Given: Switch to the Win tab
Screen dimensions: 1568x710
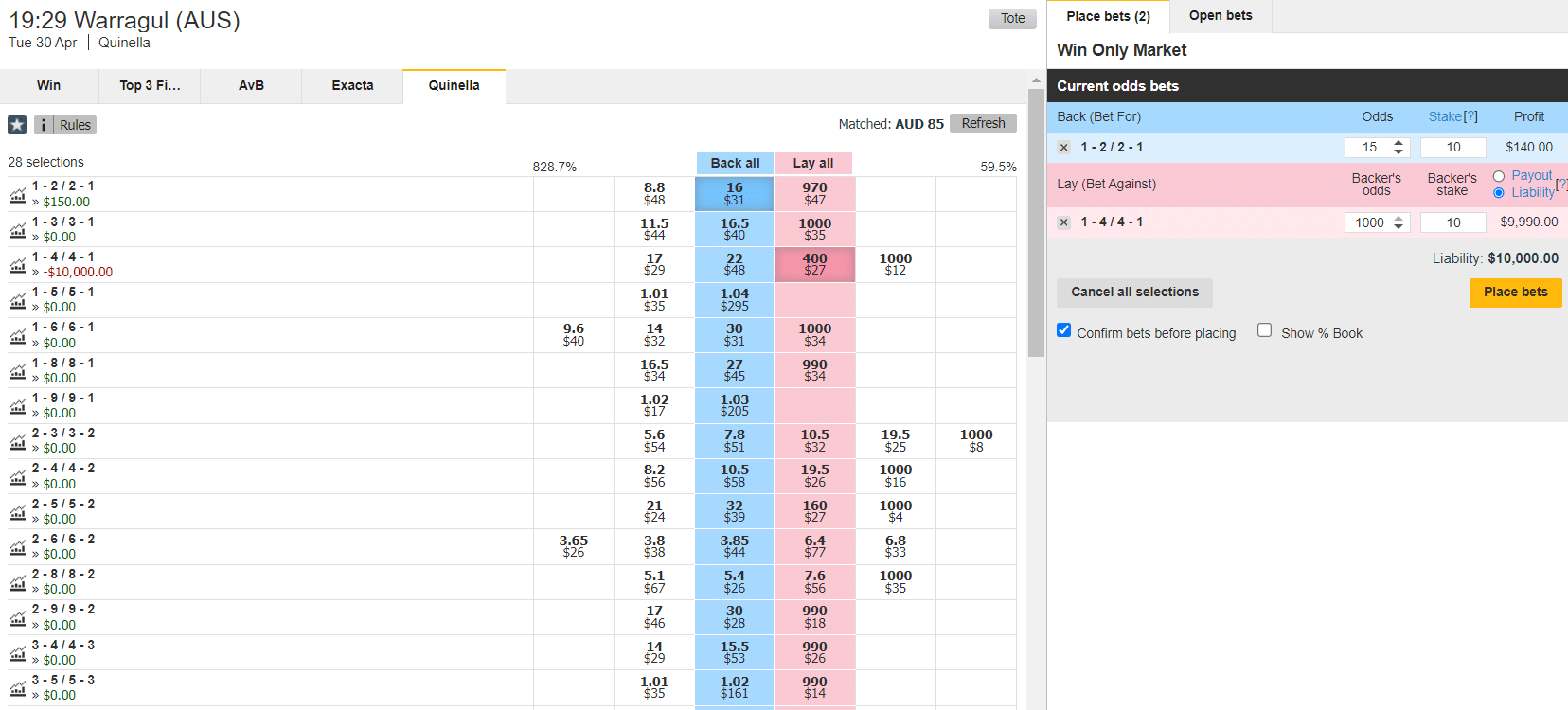Looking at the screenshot, I should (48, 85).
